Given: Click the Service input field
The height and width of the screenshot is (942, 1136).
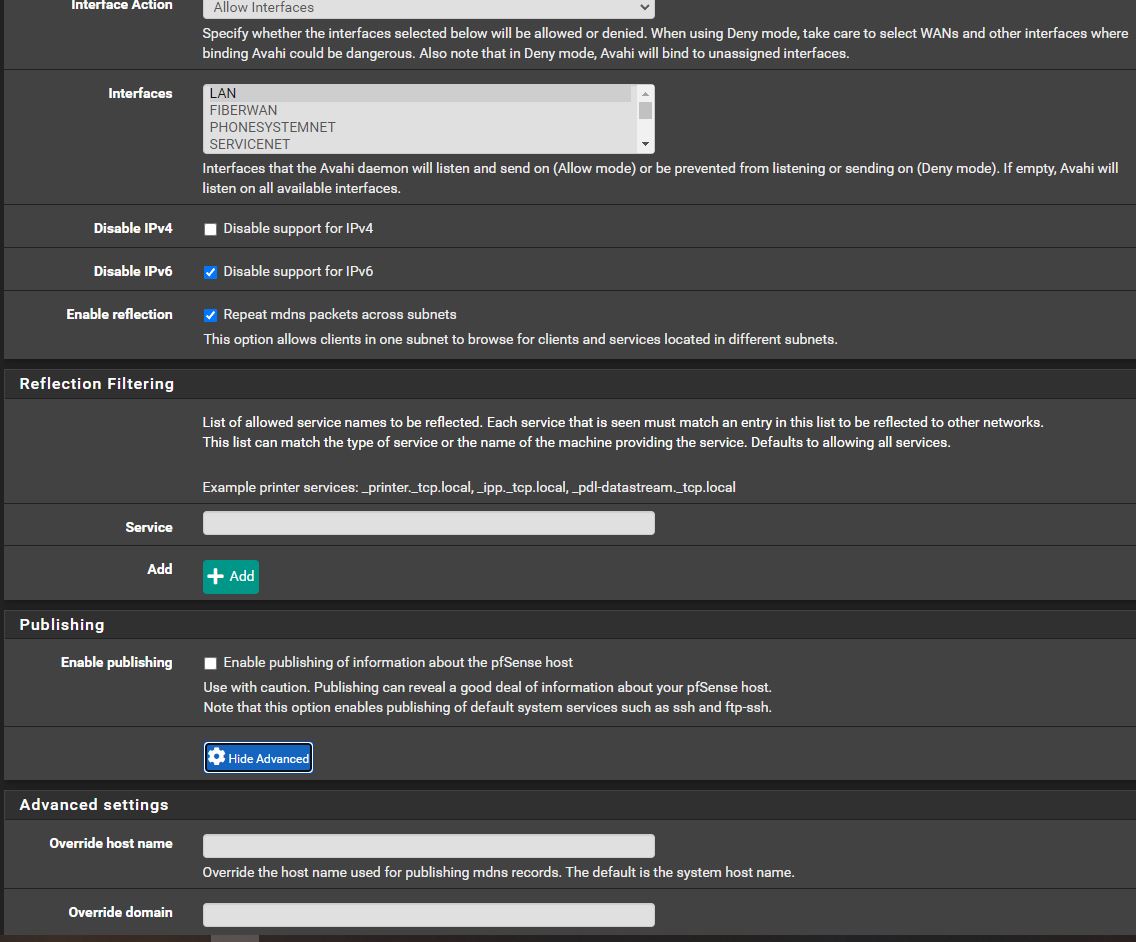Looking at the screenshot, I should [x=428, y=523].
